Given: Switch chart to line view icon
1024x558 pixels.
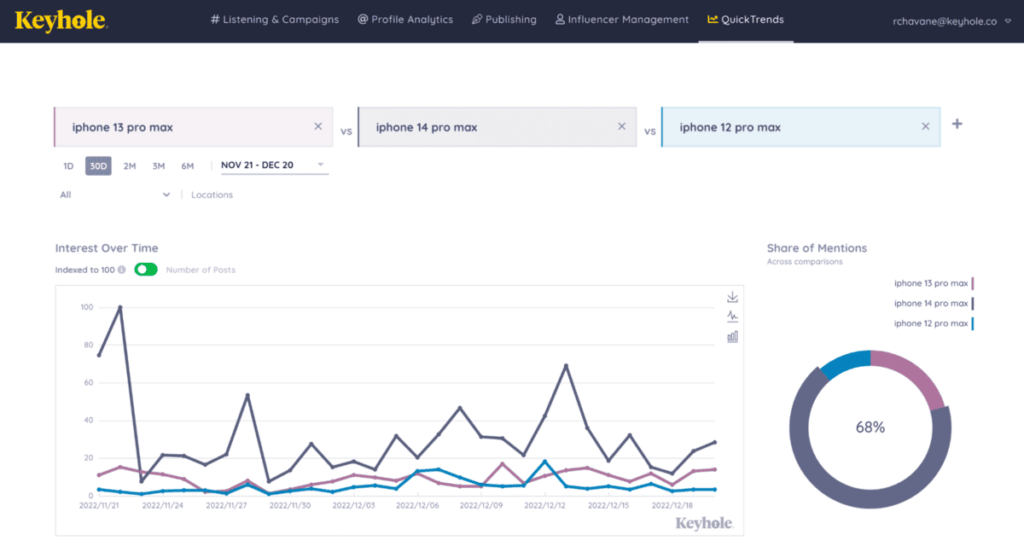Looking at the screenshot, I should (733, 317).
